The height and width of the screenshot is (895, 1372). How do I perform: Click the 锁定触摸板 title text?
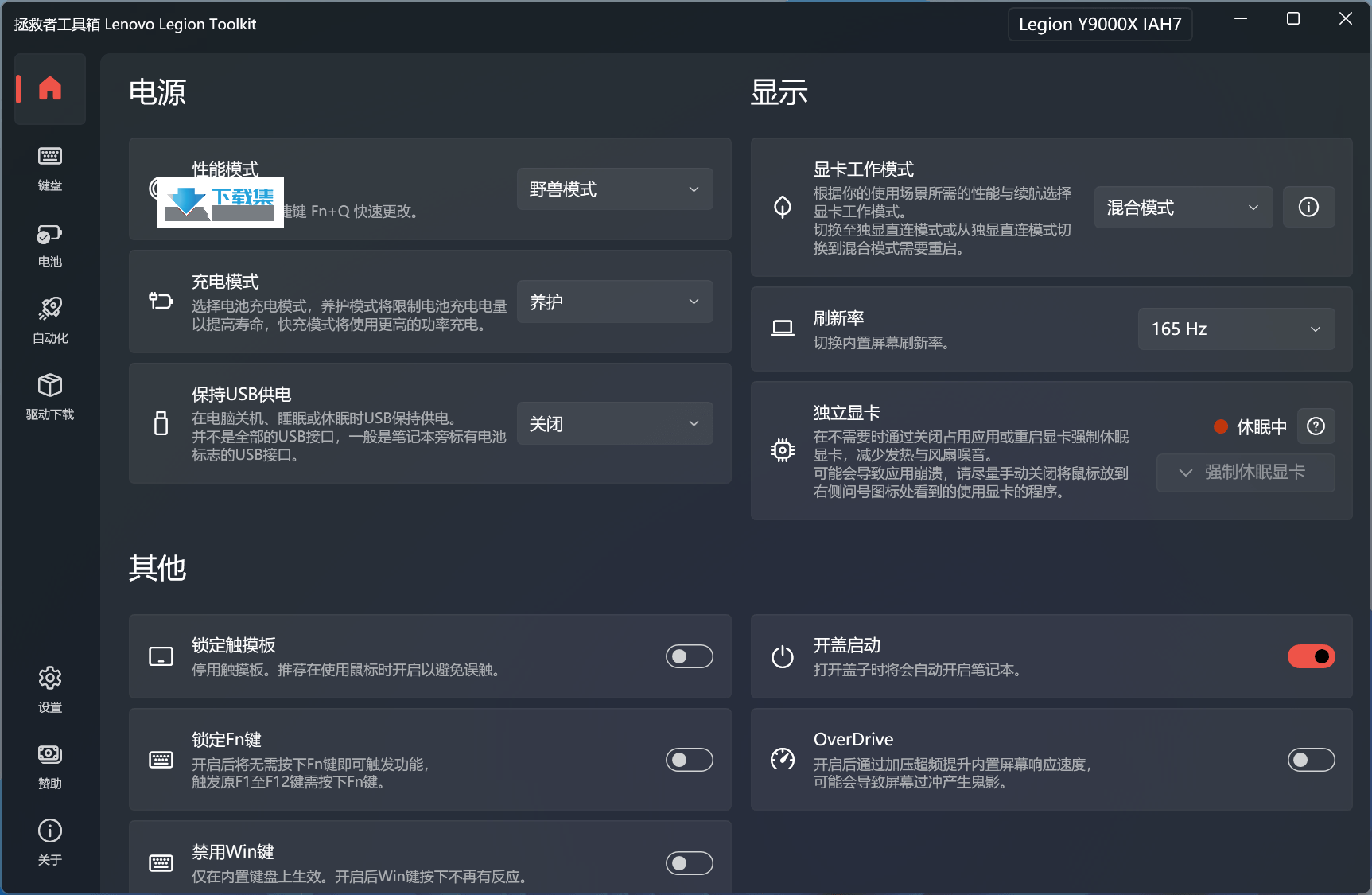pyautogui.click(x=234, y=645)
